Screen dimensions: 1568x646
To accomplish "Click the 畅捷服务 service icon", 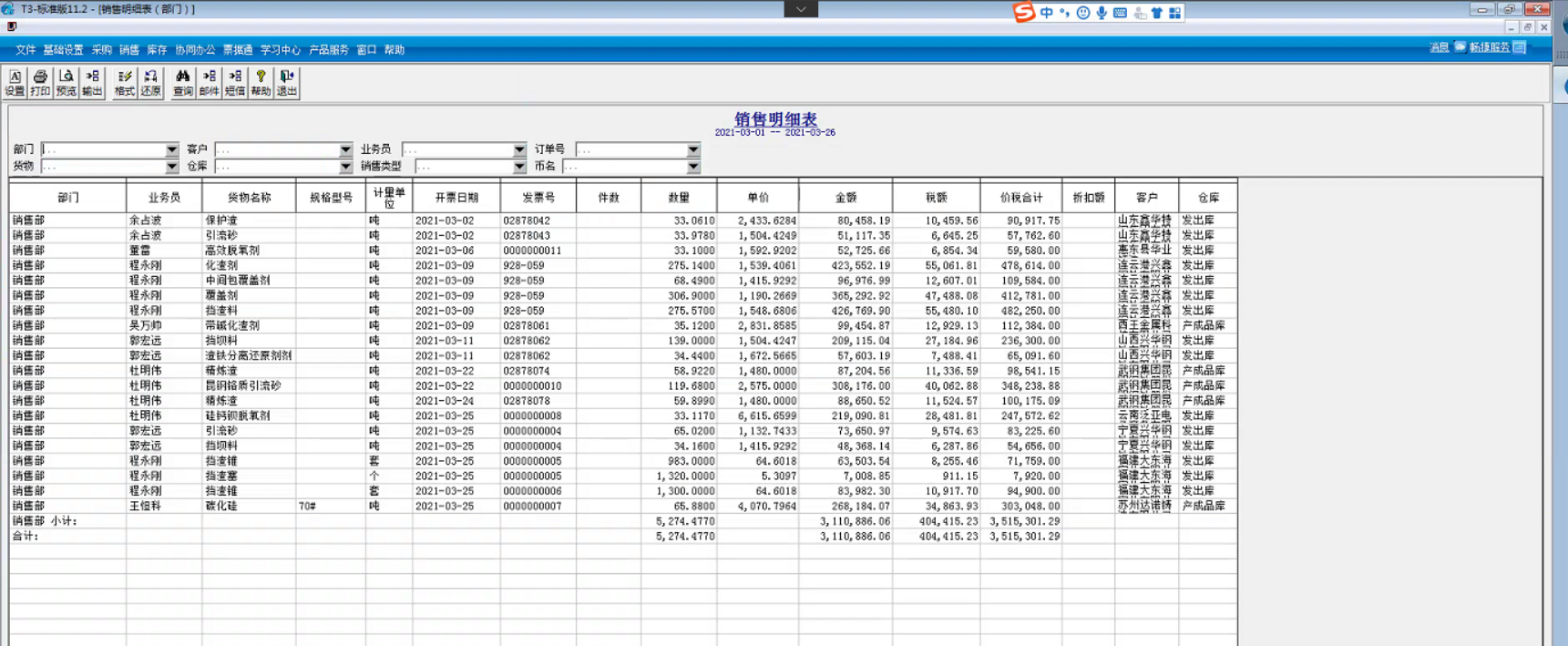I will [1520, 47].
